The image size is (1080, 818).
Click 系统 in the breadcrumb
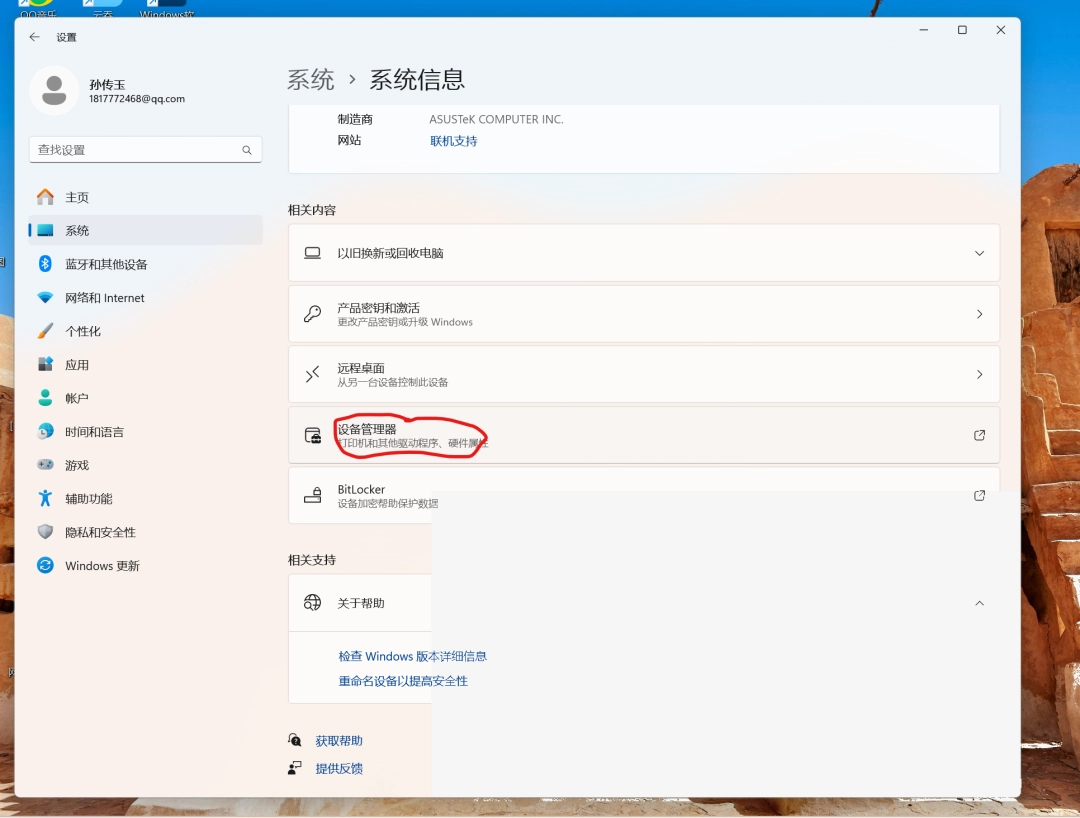tap(311, 79)
